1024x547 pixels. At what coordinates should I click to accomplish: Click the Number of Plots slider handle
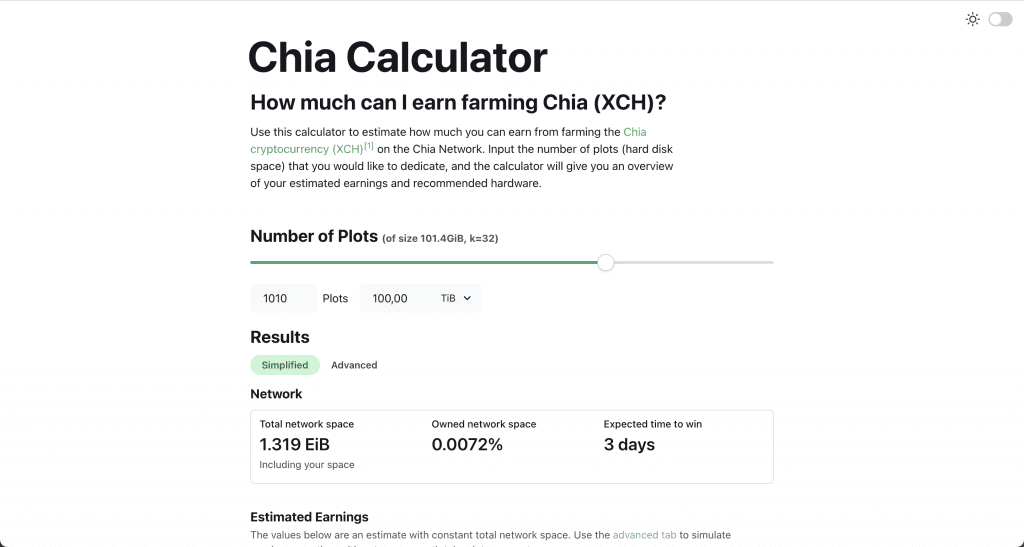click(x=605, y=262)
